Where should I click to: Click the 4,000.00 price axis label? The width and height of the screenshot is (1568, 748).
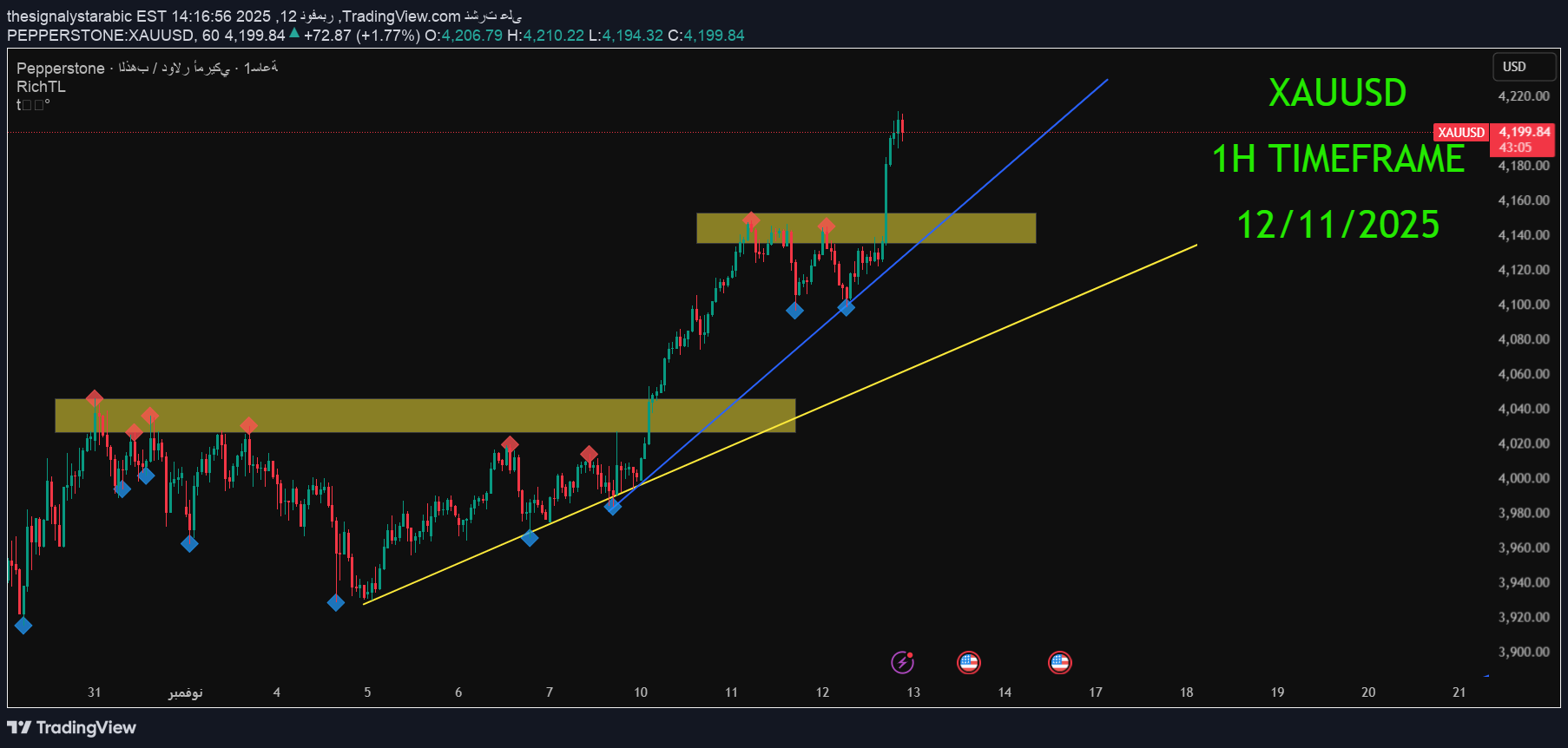click(1524, 478)
